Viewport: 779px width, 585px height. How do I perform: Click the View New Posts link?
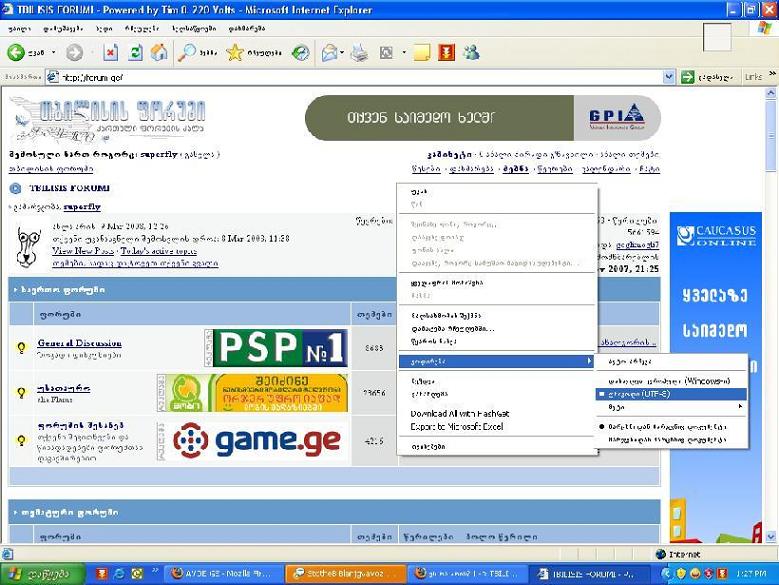pyautogui.click(x=83, y=251)
